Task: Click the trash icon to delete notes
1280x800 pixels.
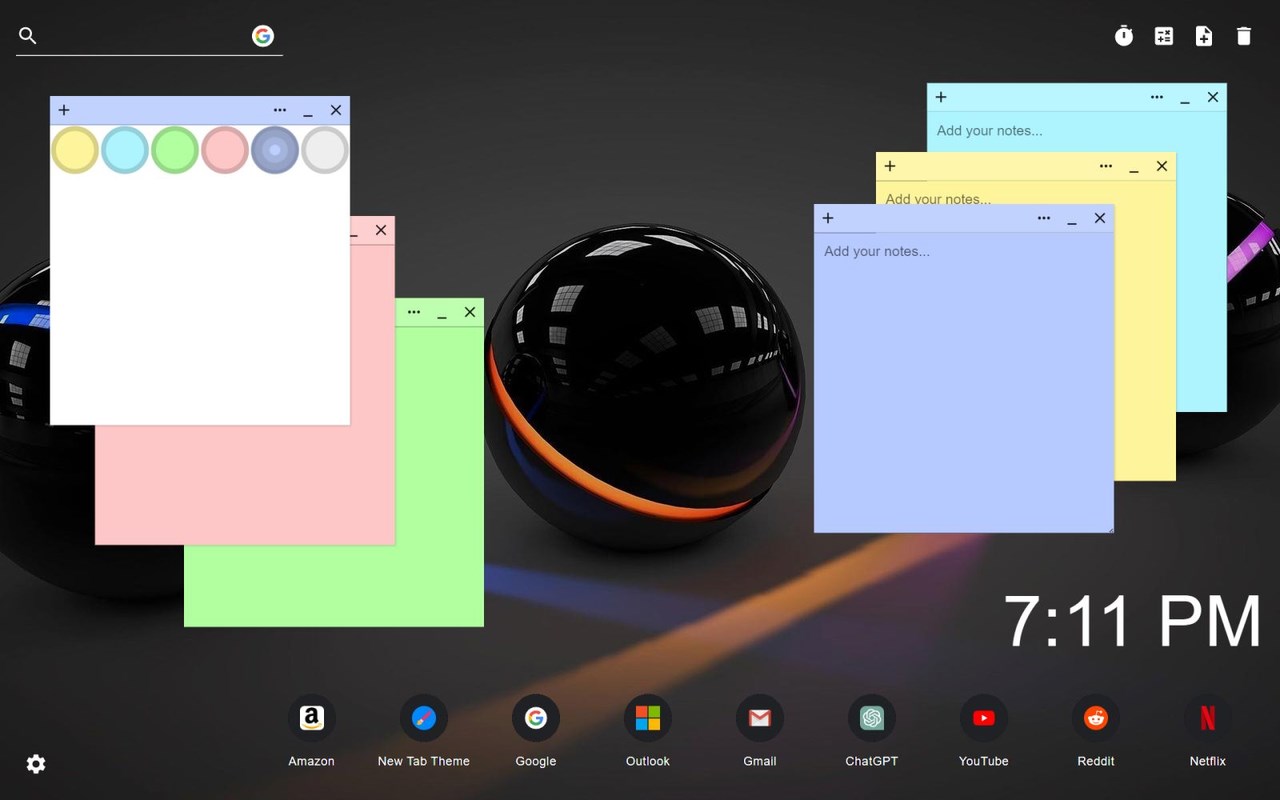Action: [1244, 36]
